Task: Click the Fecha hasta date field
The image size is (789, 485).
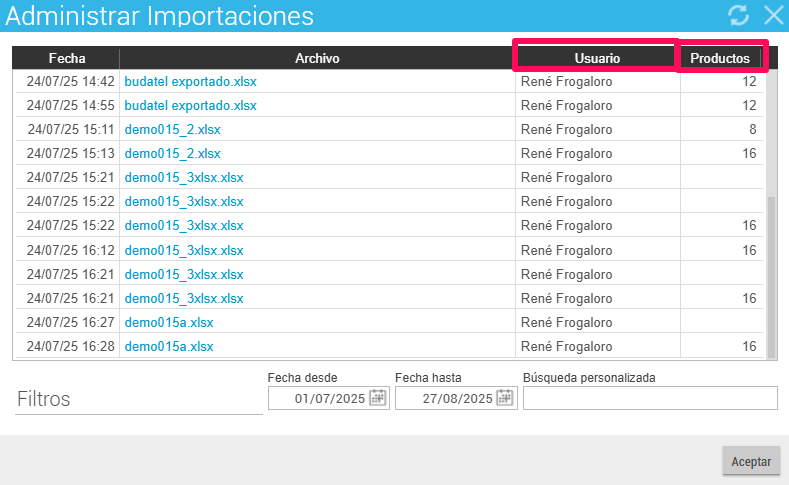Action: tap(456, 398)
